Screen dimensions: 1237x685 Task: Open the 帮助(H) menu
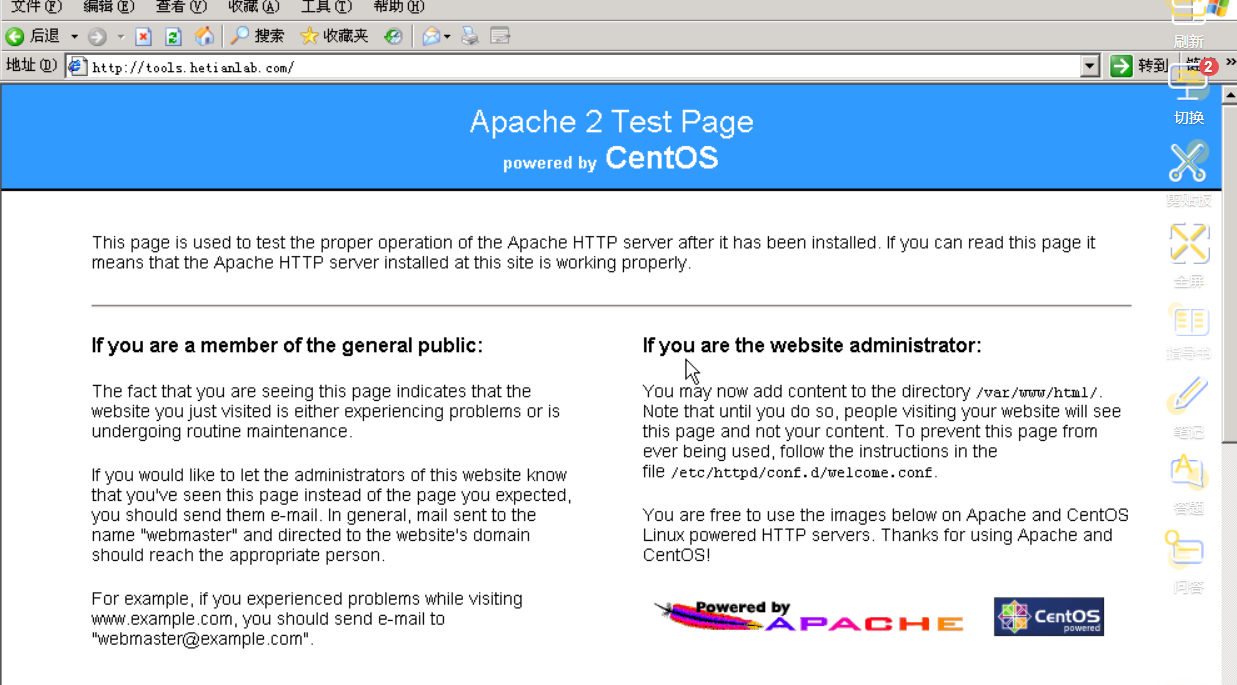pos(399,7)
